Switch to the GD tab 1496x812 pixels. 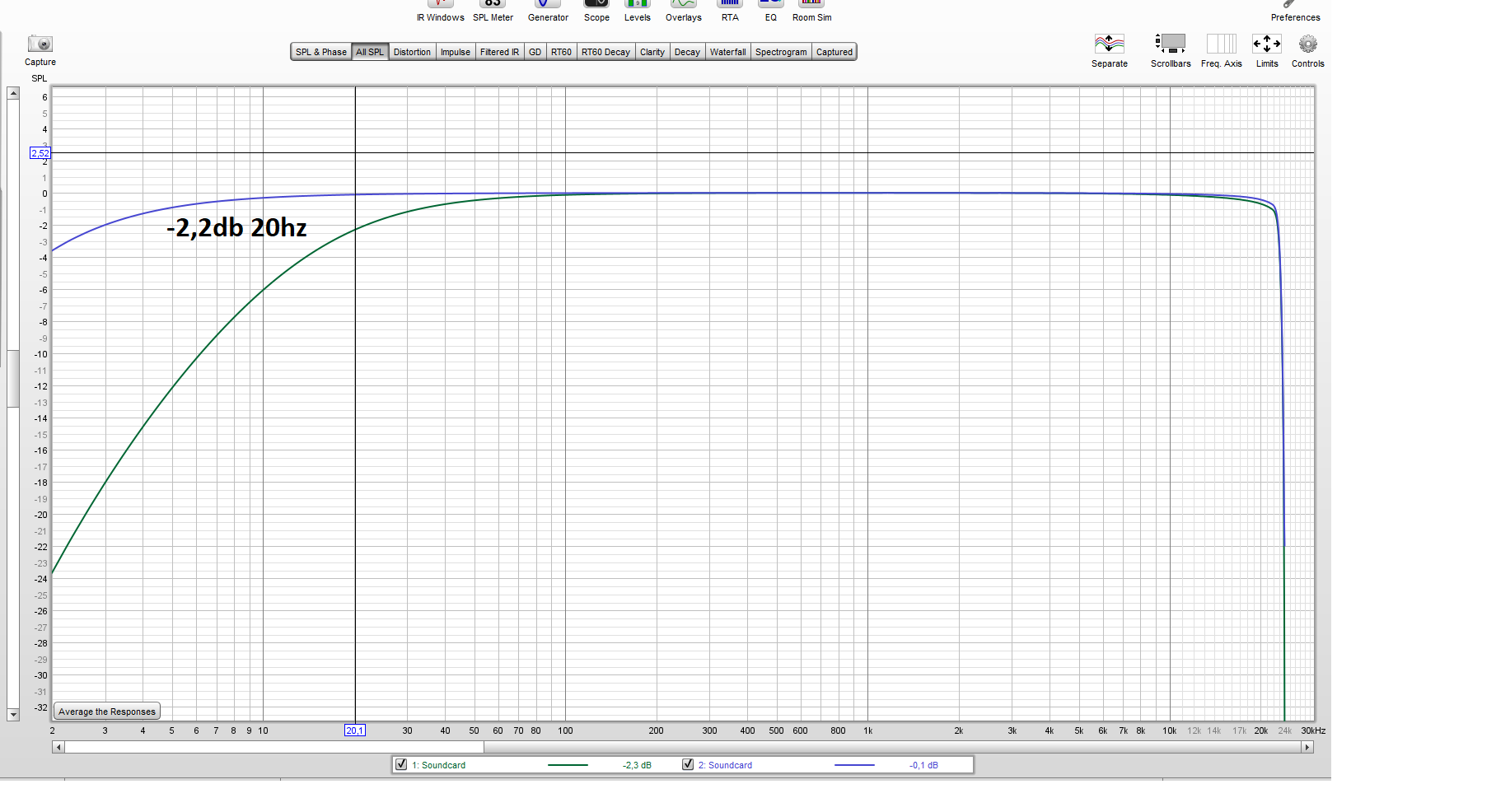pyautogui.click(x=535, y=52)
